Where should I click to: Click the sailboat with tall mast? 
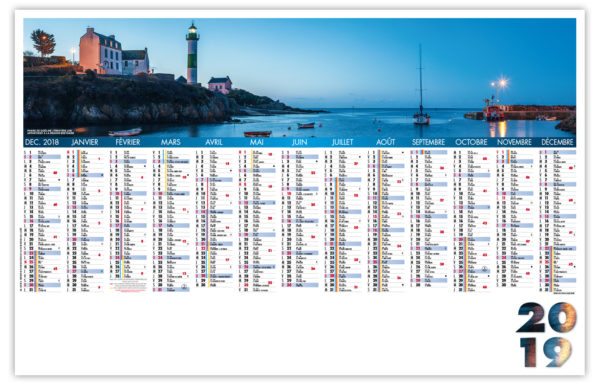click(421, 85)
